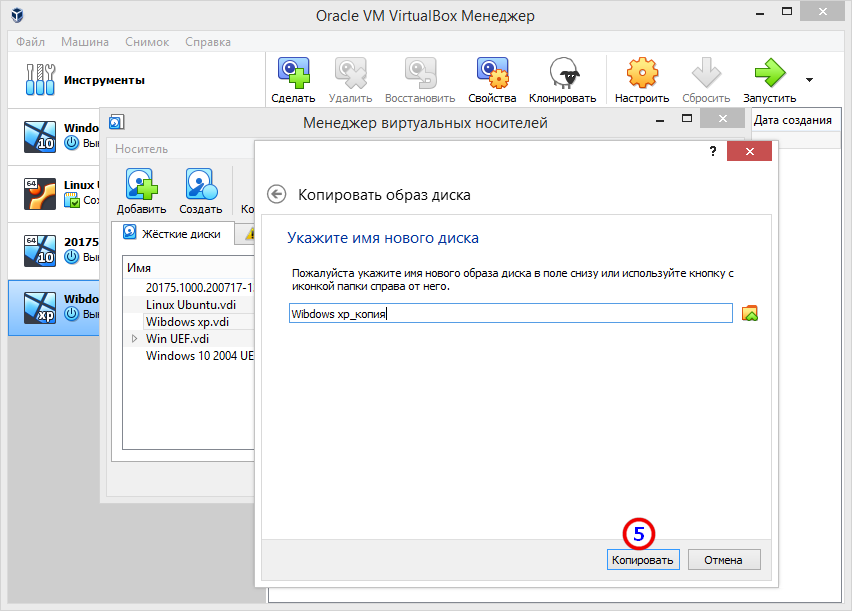The width and height of the screenshot is (852, 611).
Task: Open the Носитель menu in the media manager
Action: click(141, 149)
